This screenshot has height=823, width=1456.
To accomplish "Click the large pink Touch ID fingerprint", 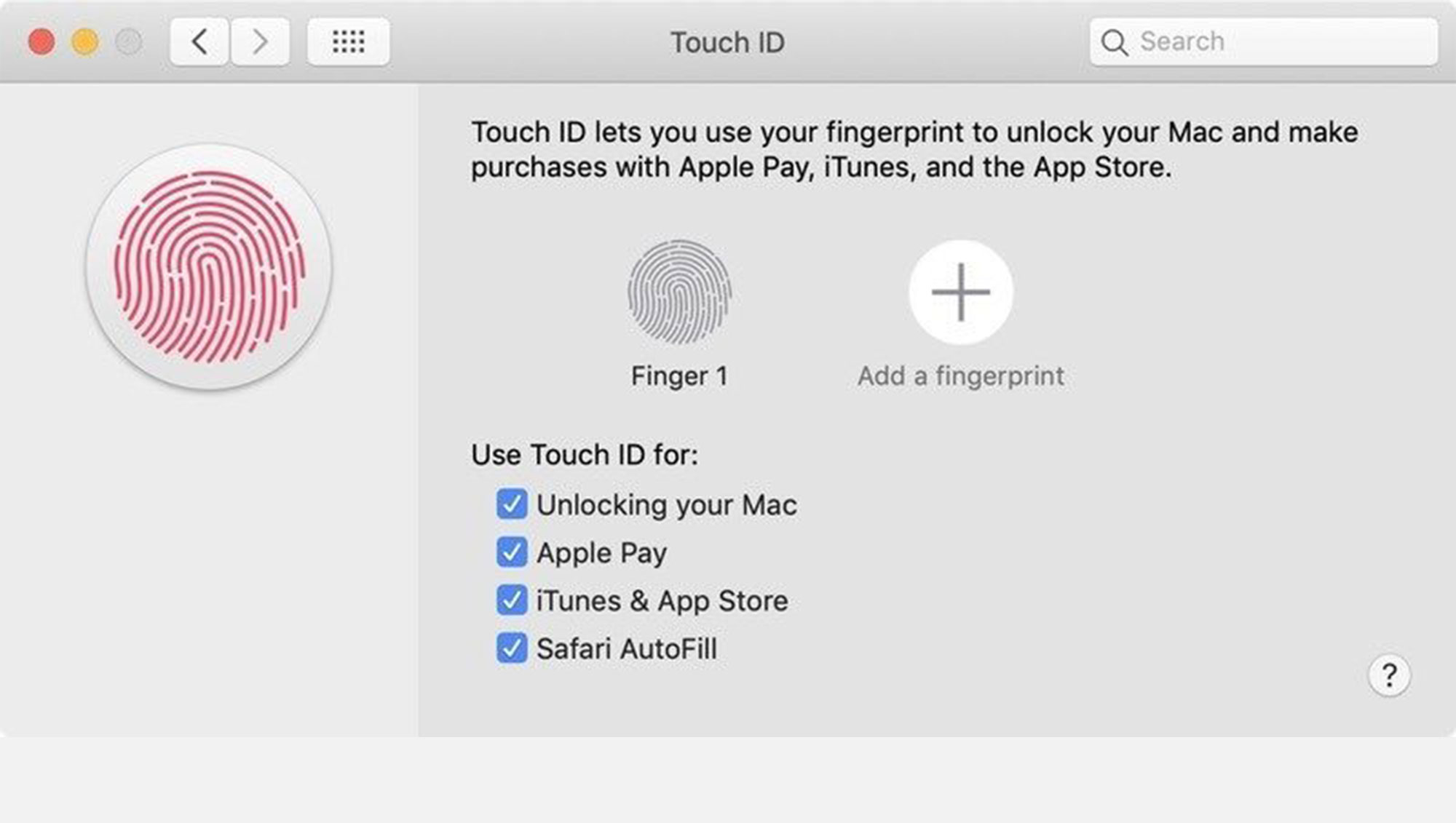I will [209, 267].
